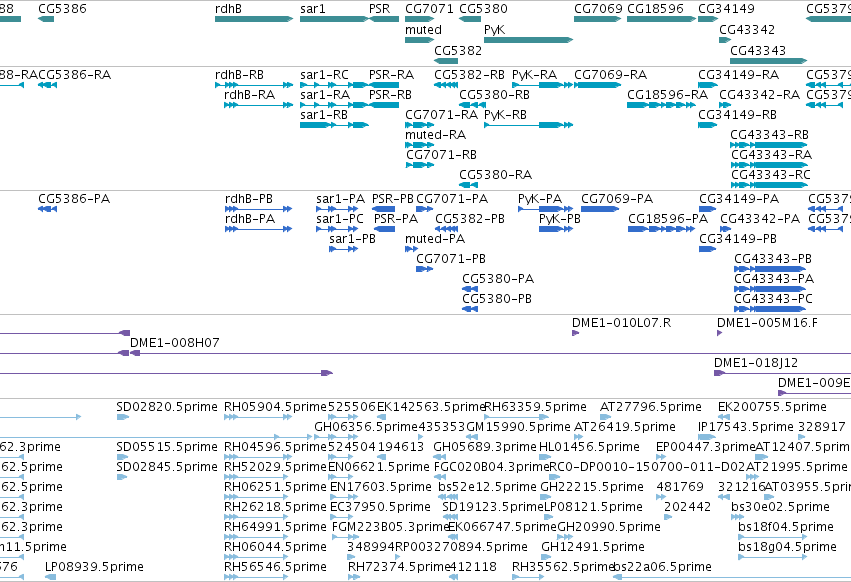Open protein CG7069-PA
The width and height of the screenshot is (851, 582).
(617, 199)
